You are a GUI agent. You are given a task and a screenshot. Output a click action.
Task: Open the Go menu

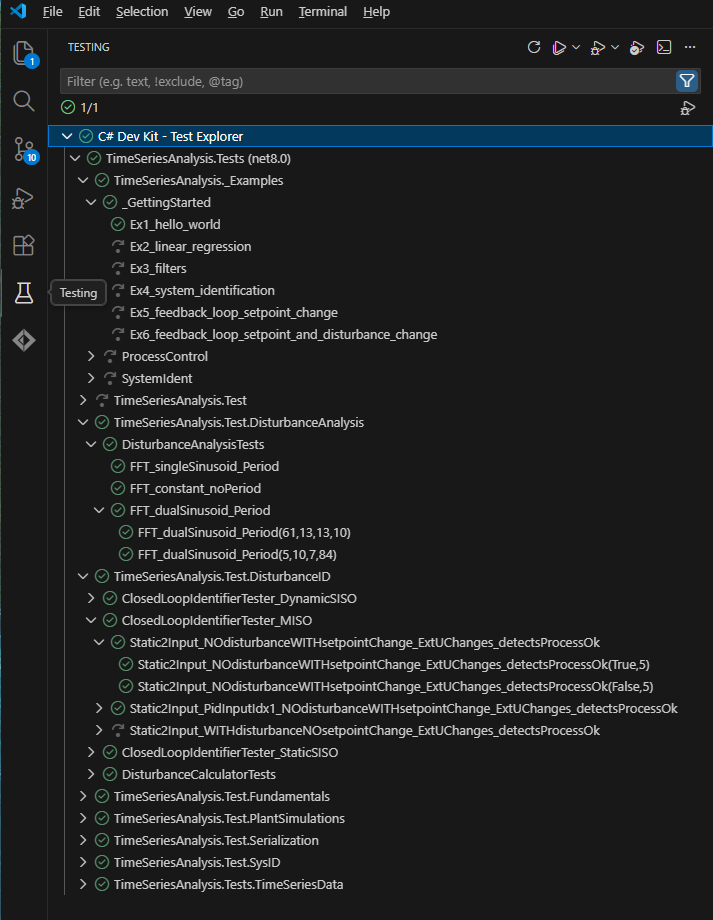click(x=235, y=12)
